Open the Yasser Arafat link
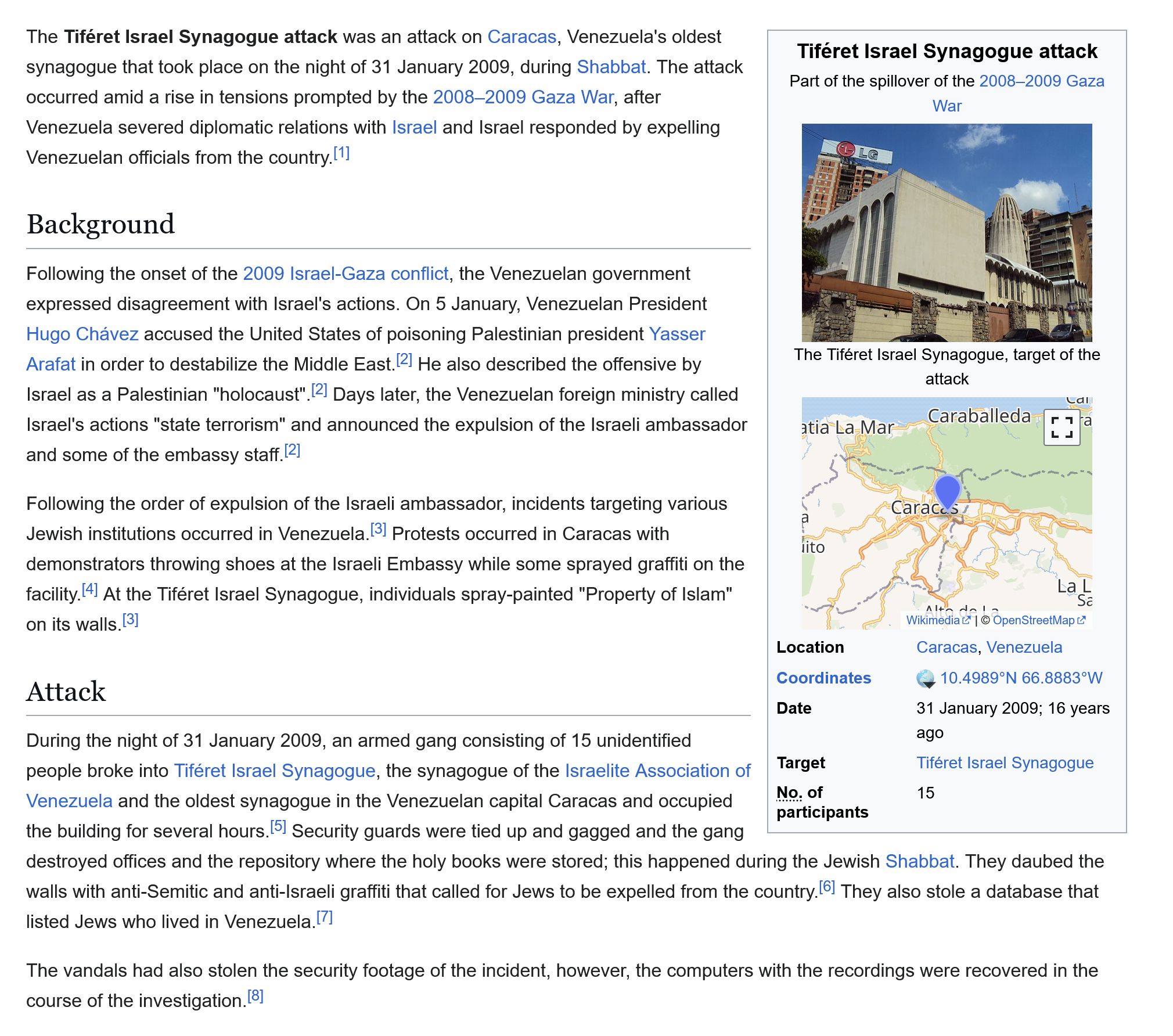This screenshot has width=1173, height=1036. click(x=677, y=334)
